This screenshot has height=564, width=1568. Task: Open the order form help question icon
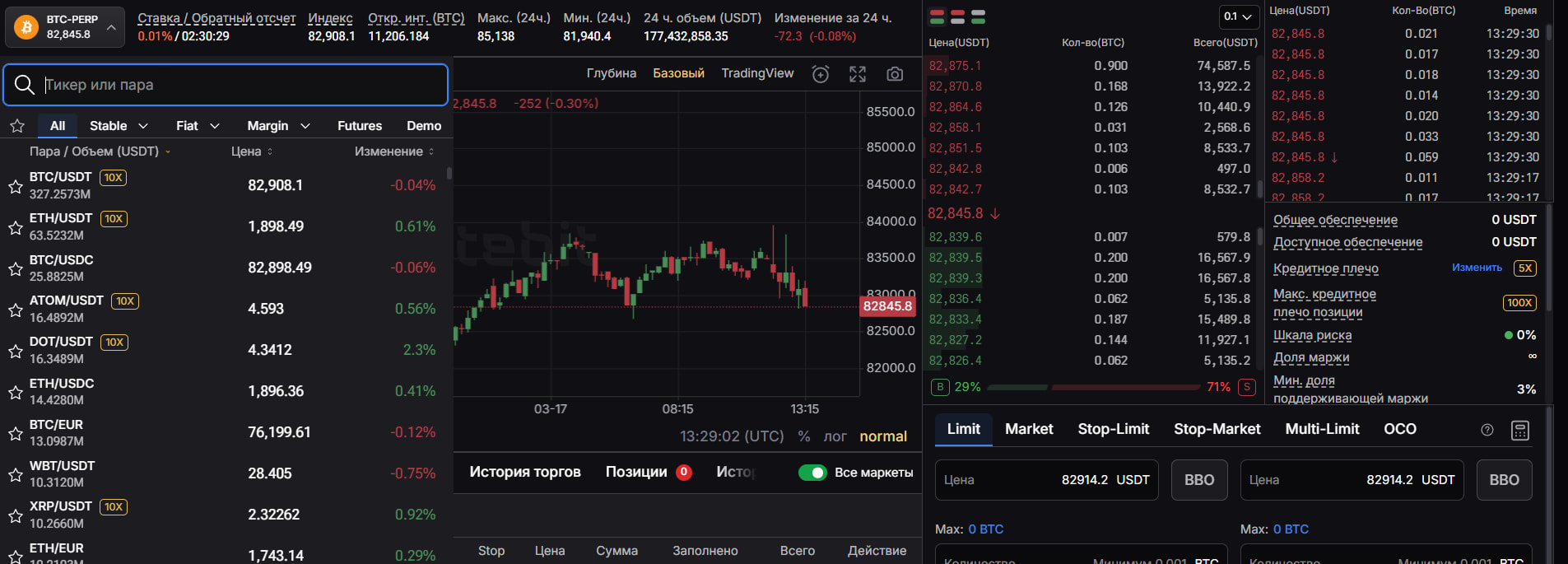tap(1487, 430)
